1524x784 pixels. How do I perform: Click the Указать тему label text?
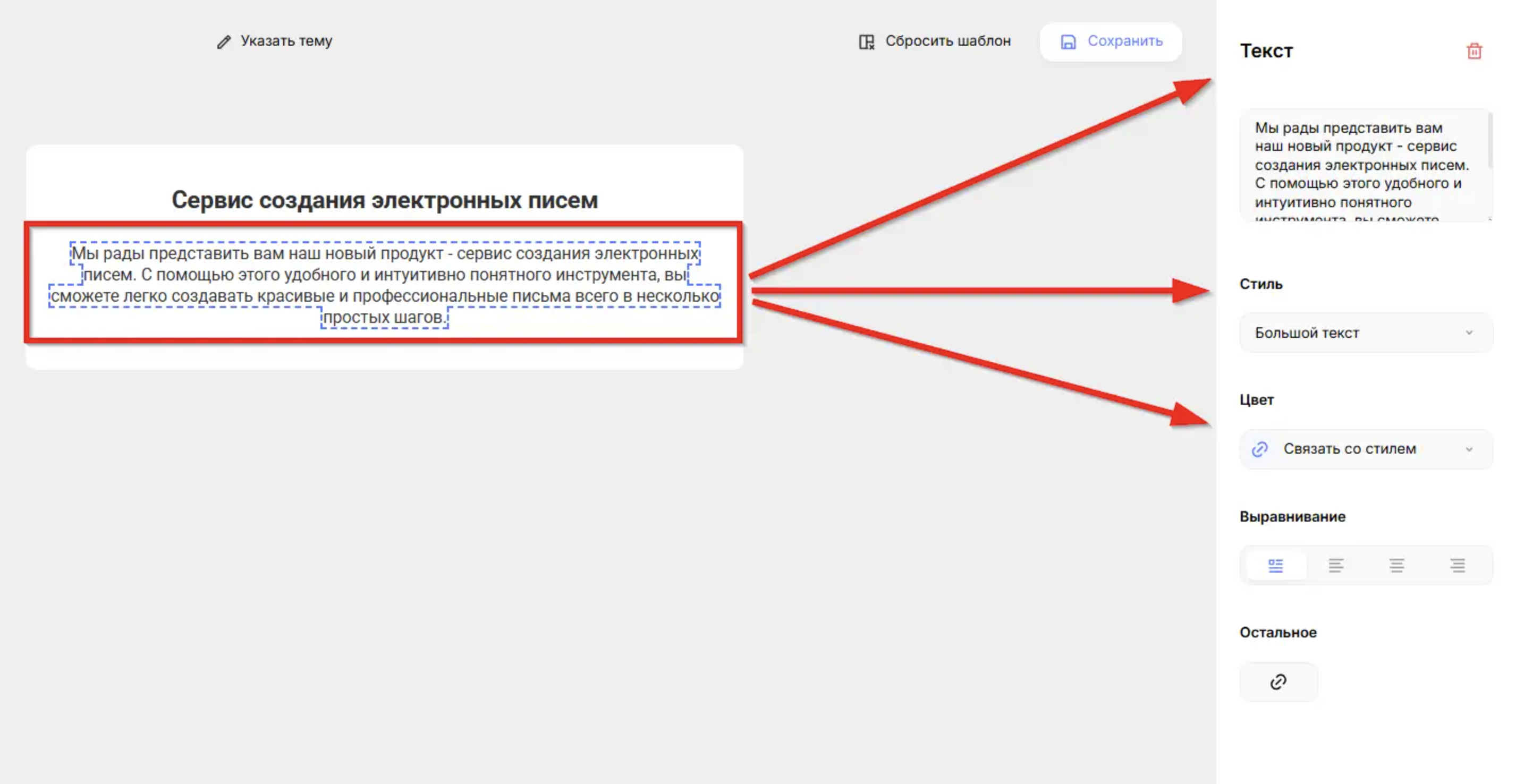click(286, 41)
